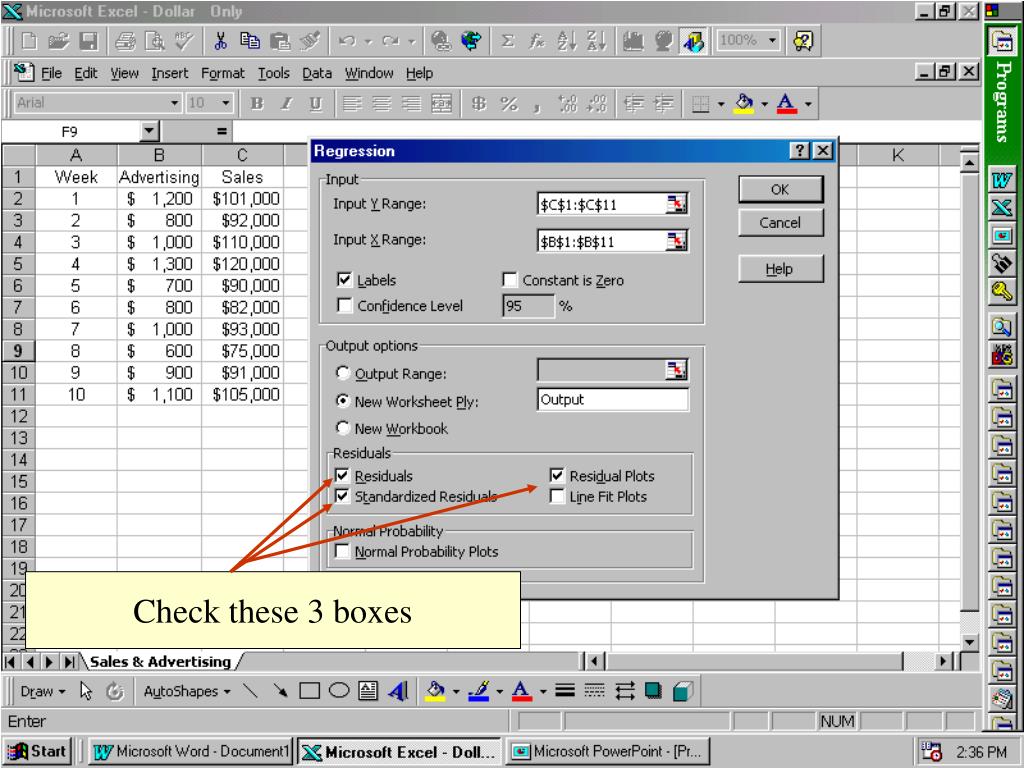The image size is (1024, 768).
Task: Open the File menu
Action: [x=52, y=73]
